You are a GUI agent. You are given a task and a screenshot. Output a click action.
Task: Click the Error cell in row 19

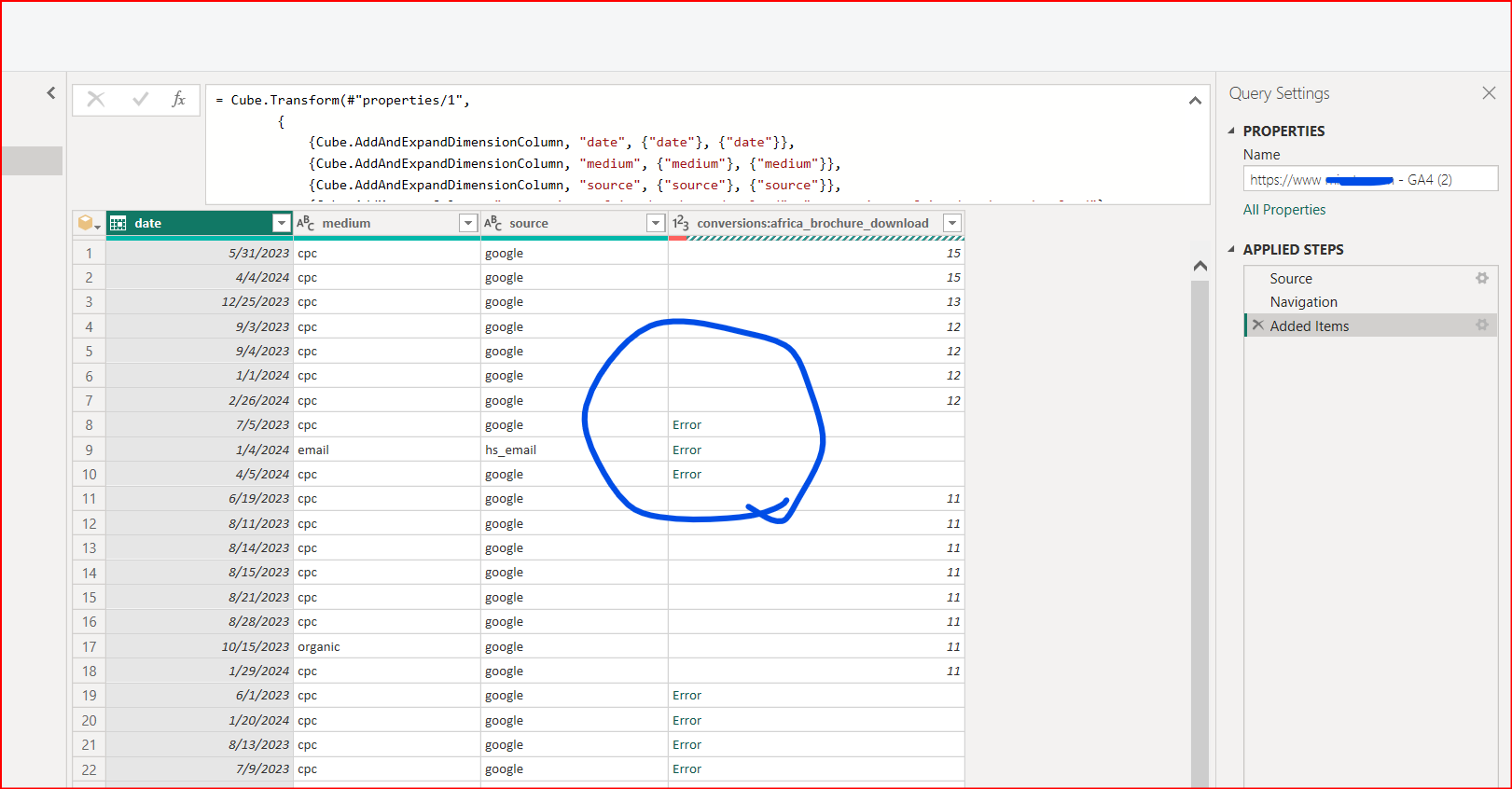[816, 695]
